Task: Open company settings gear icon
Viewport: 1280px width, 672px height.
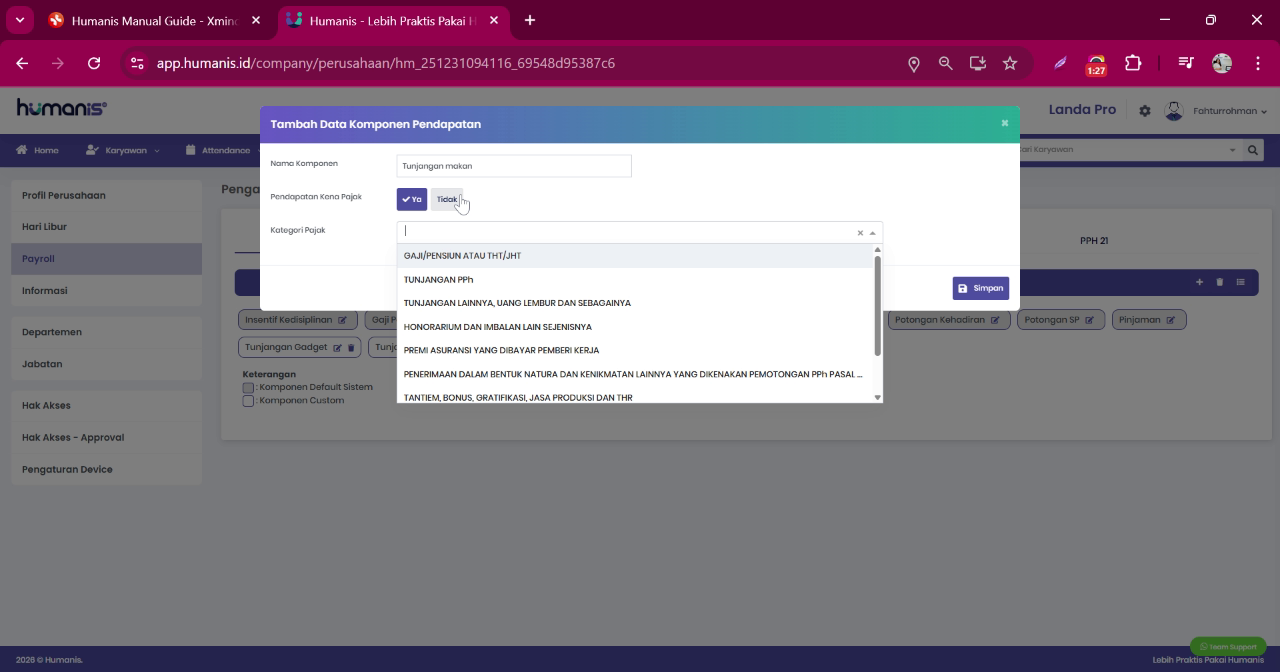Action: 1145,111
